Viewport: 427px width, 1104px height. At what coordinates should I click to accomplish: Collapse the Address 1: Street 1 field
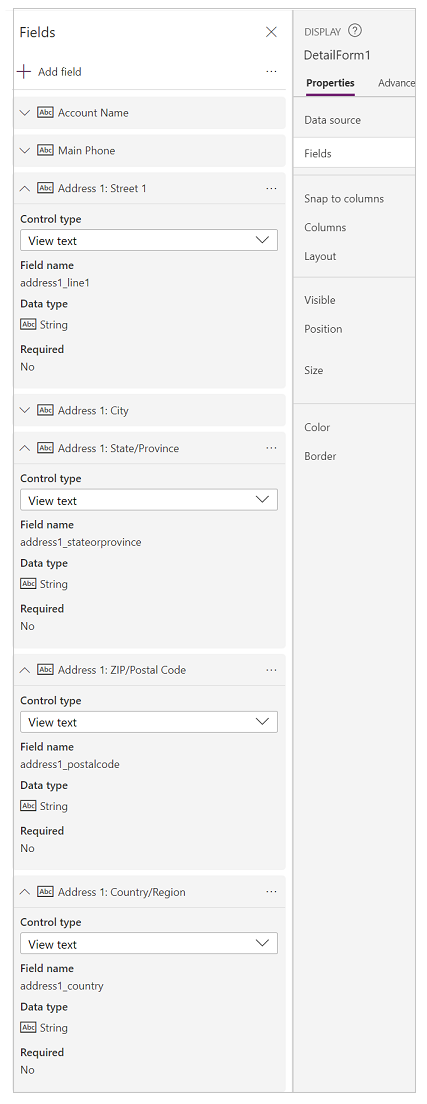[x=25, y=188]
